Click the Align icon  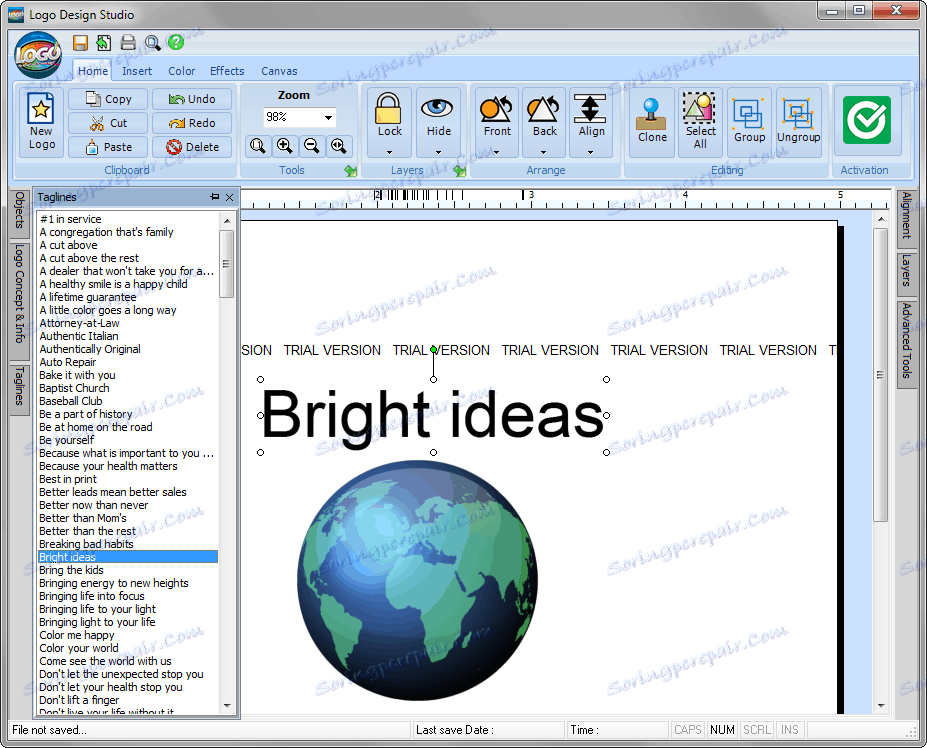pos(591,108)
